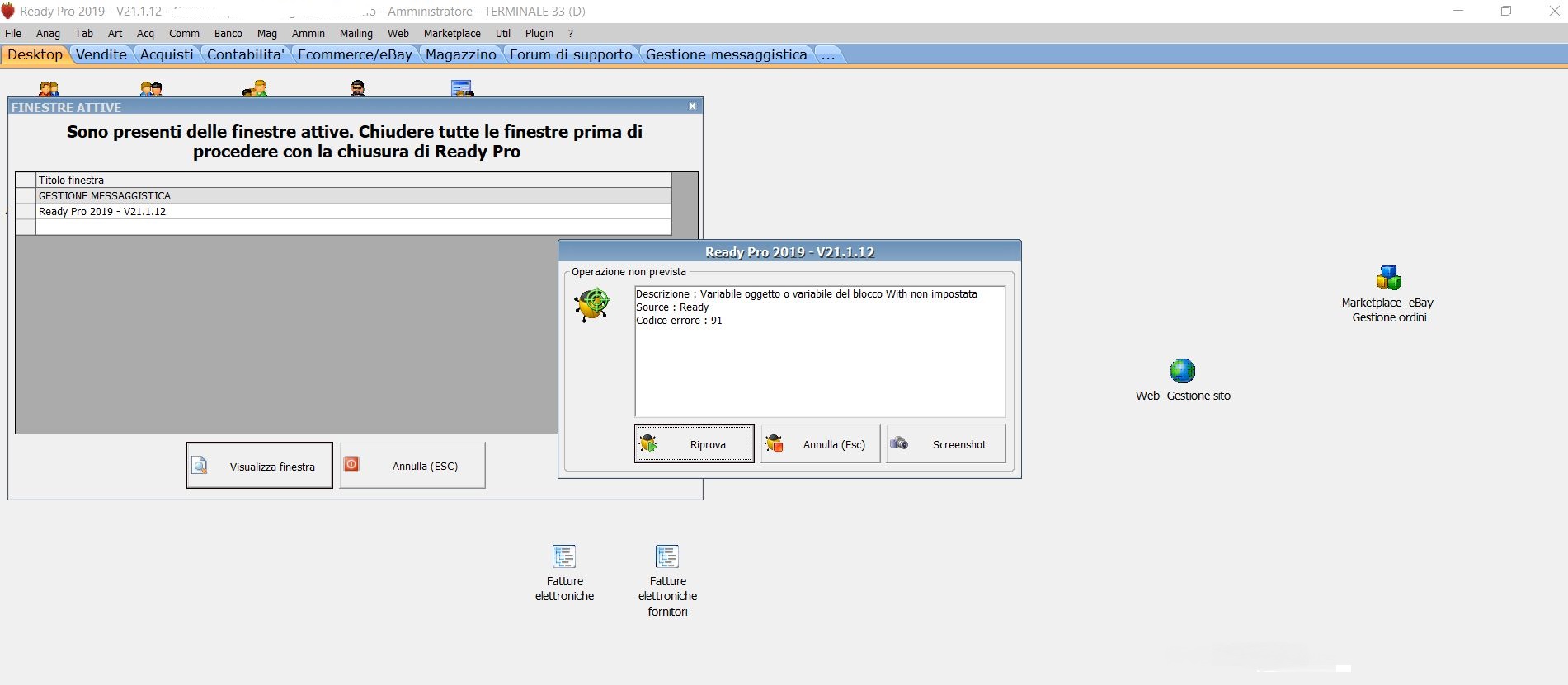
Task: Open the Art menu
Action: 115,33
